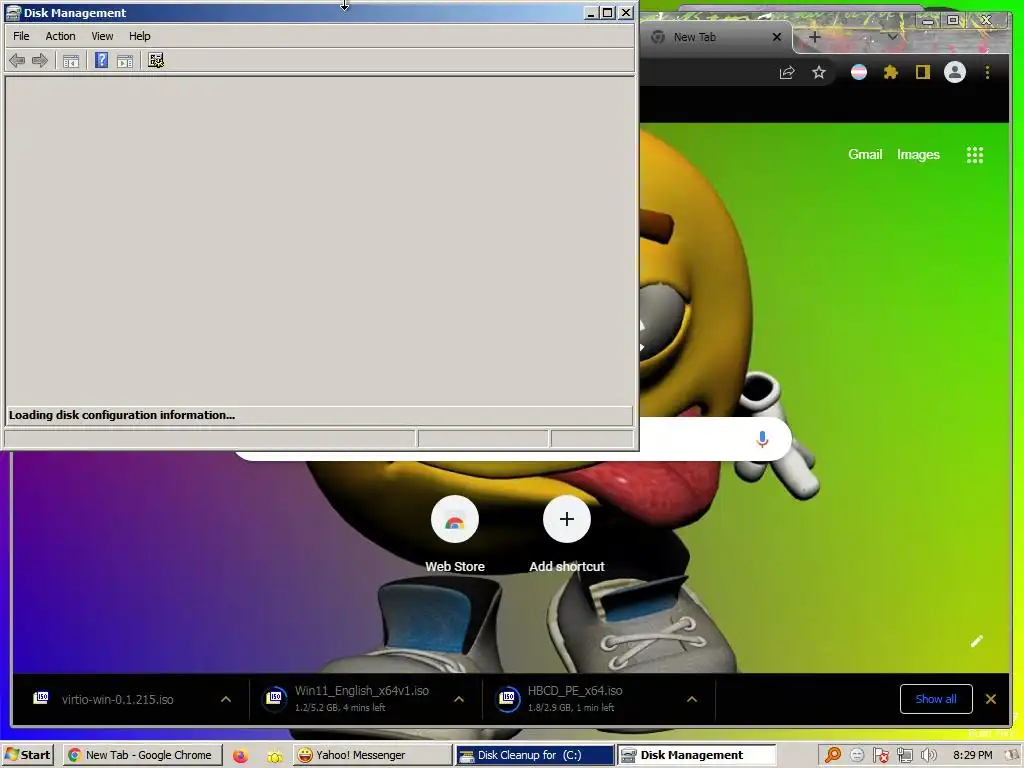Open a new Chrome tab with plus button

(814, 37)
